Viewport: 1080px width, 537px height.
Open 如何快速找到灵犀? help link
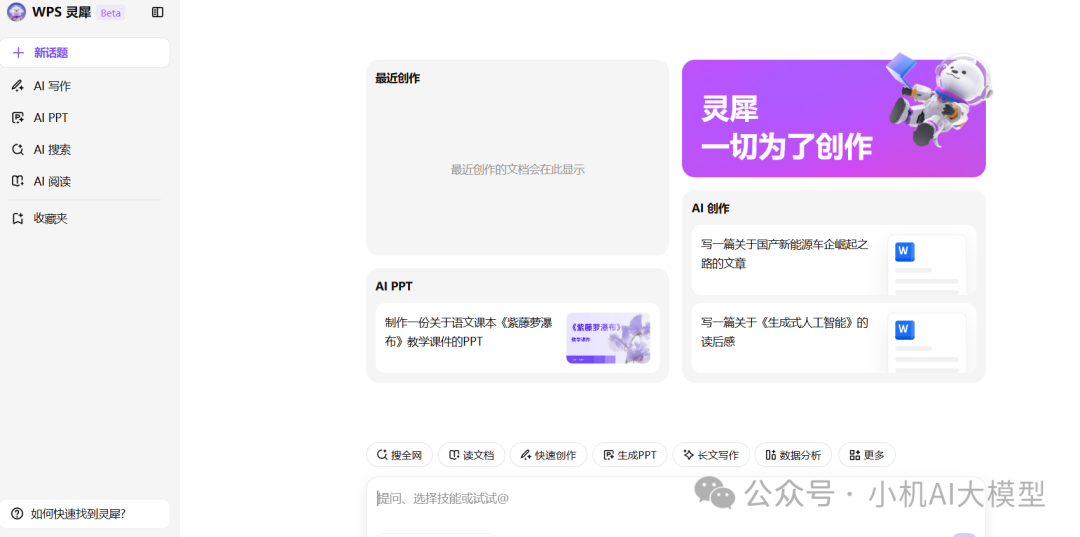(85, 514)
